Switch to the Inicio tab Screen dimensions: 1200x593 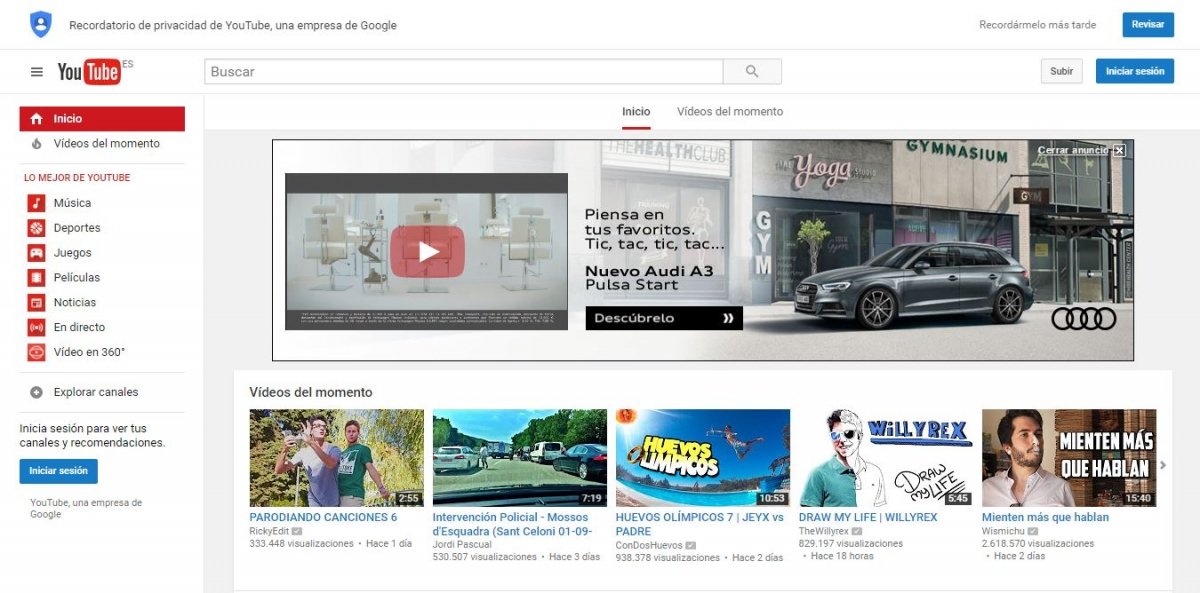pos(636,112)
